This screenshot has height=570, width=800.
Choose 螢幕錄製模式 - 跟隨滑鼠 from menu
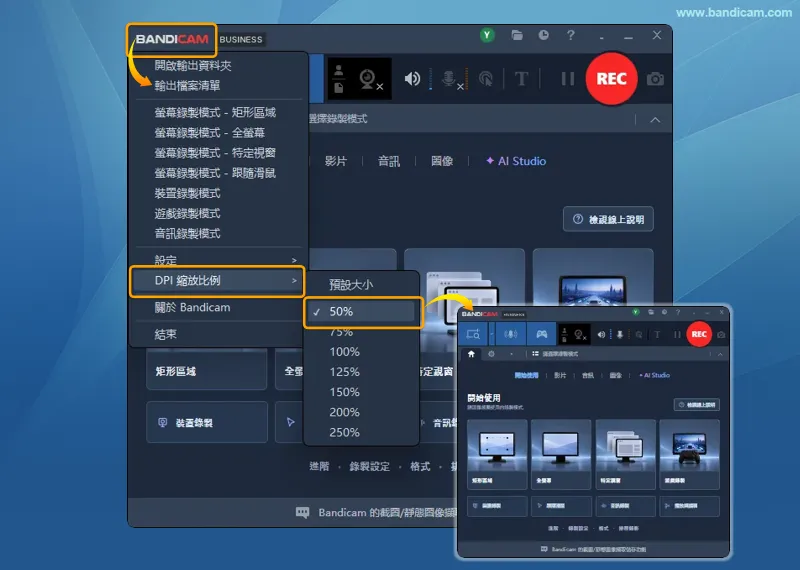tap(215, 173)
